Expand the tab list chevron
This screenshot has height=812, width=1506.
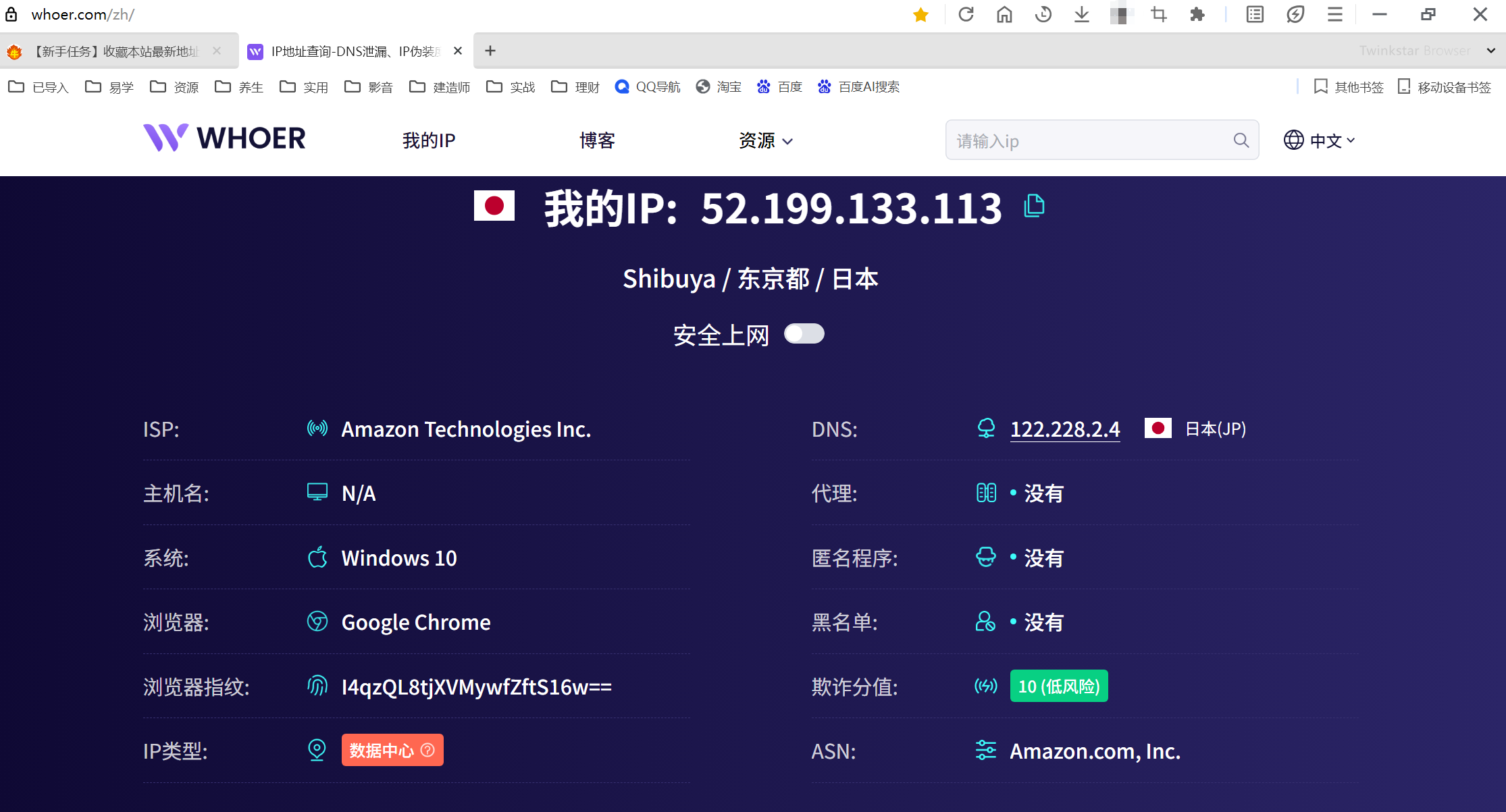(1491, 51)
